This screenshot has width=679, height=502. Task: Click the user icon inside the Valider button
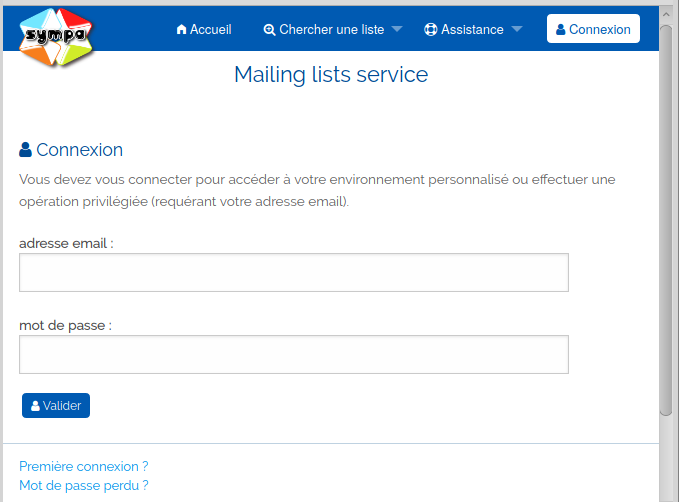[35, 406]
